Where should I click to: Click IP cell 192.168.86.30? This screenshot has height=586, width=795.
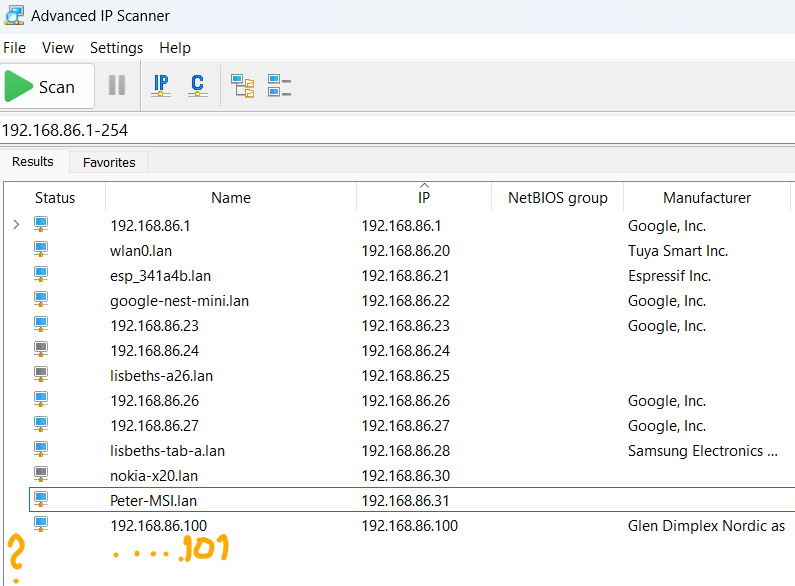[x=406, y=476]
